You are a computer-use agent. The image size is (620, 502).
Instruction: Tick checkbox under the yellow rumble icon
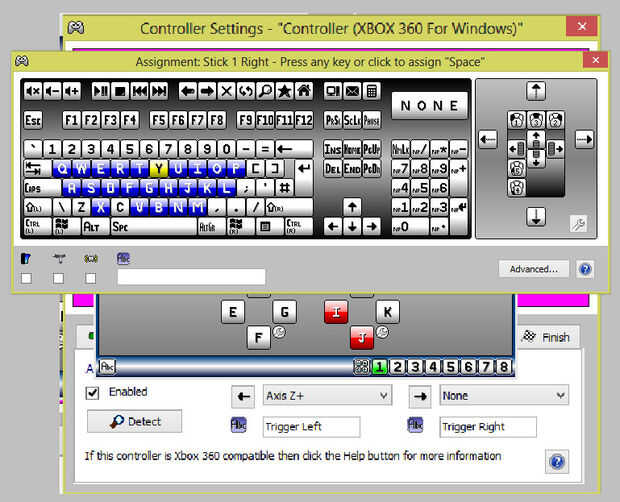(x=91, y=278)
